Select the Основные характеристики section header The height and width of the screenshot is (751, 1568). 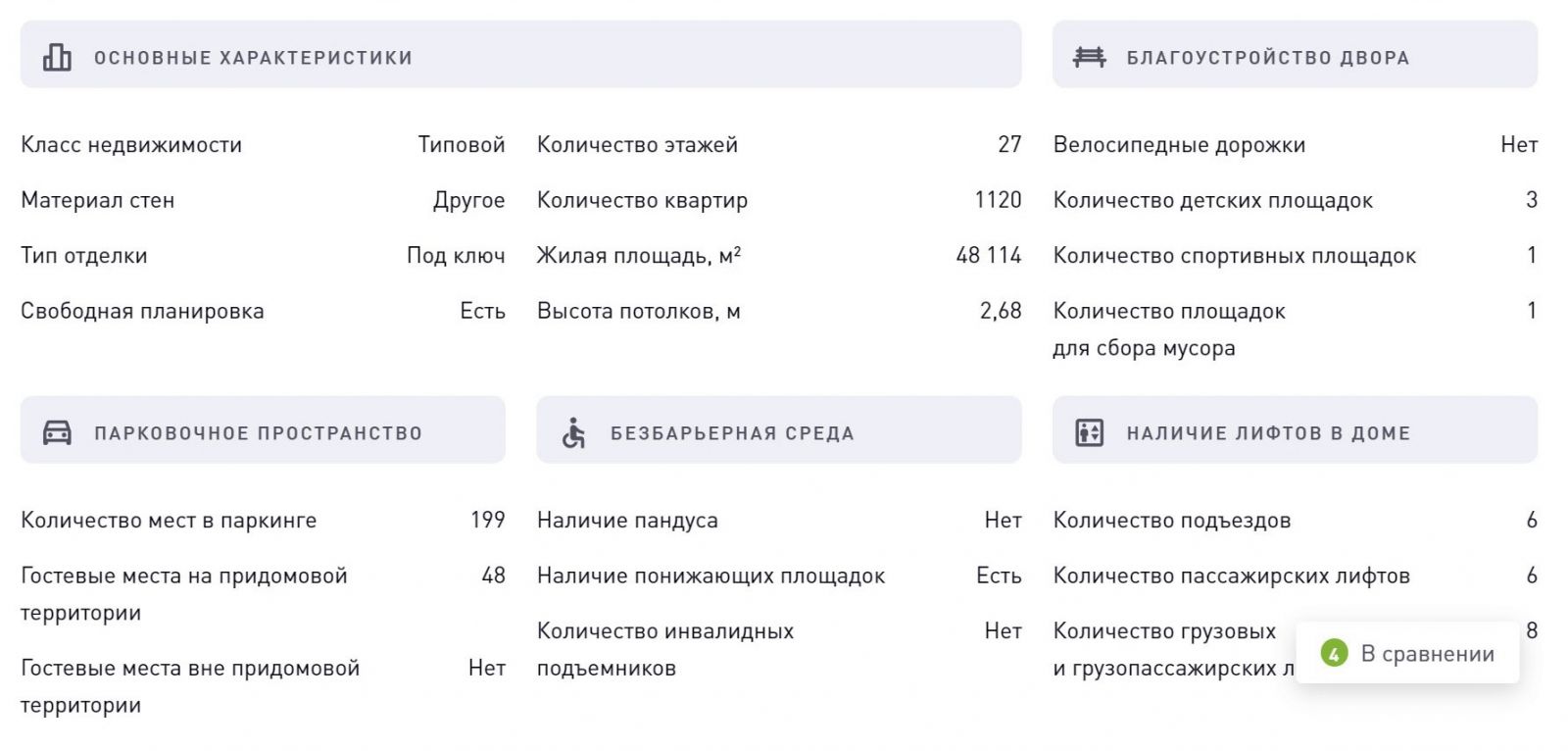pyautogui.click(x=520, y=55)
